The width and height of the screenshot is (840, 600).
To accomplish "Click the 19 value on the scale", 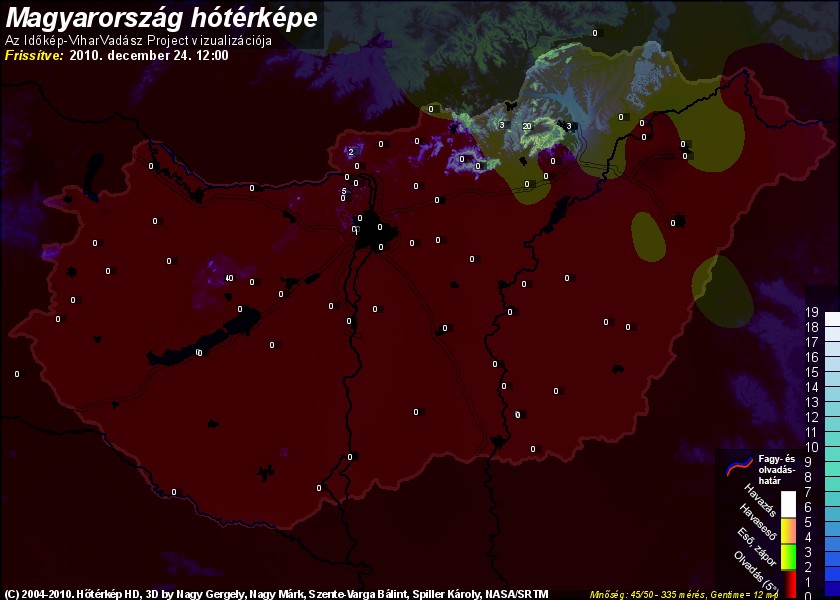I will point(813,312).
